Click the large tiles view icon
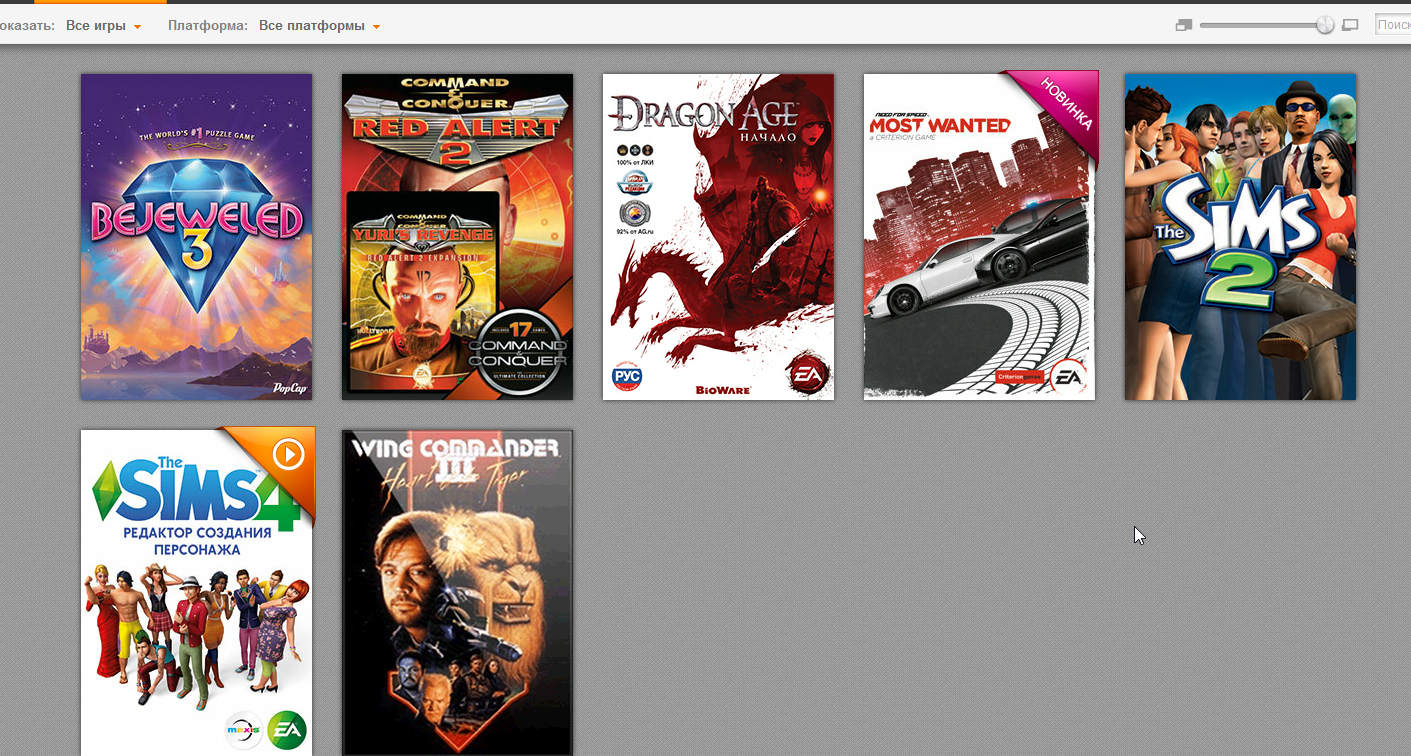Viewport: 1411px width, 756px height. [x=1350, y=25]
